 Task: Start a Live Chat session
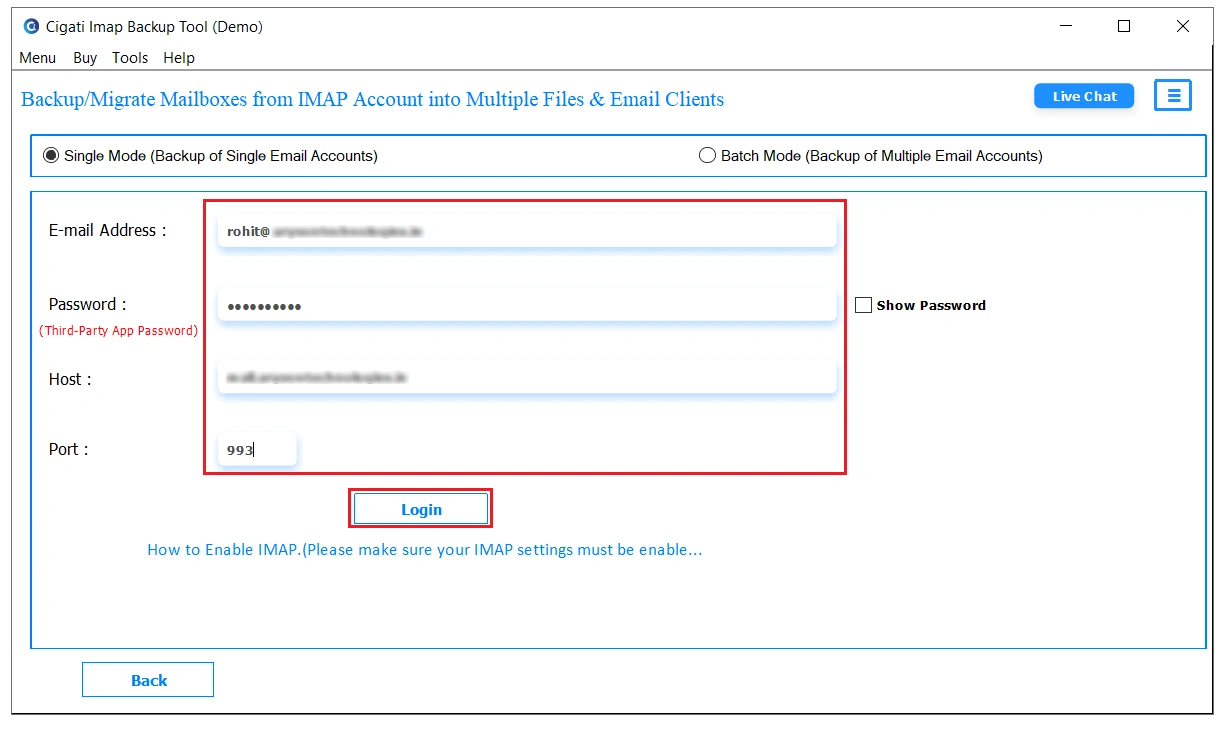(1084, 96)
